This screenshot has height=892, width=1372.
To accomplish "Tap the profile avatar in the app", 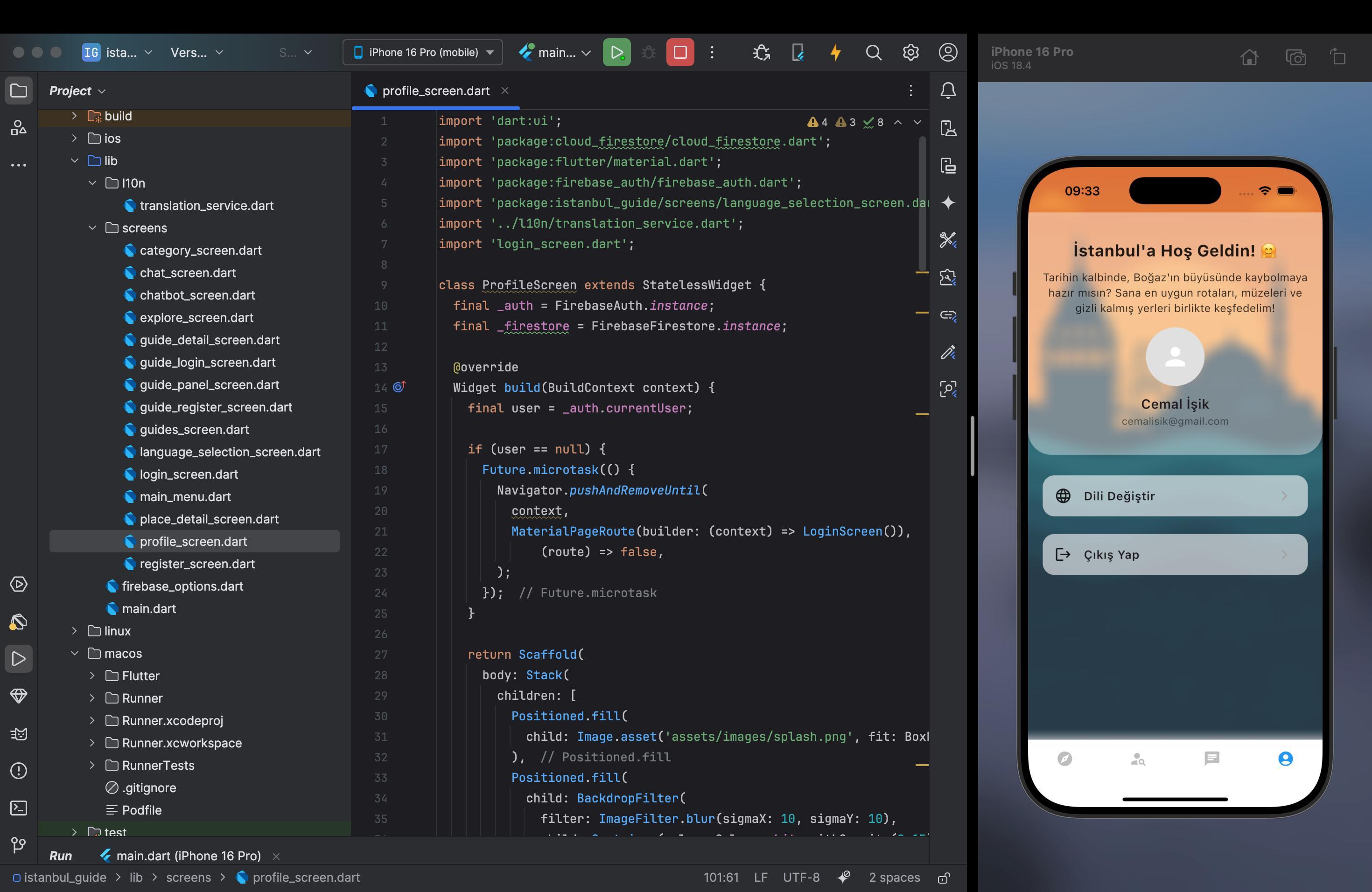I will (x=1175, y=357).
